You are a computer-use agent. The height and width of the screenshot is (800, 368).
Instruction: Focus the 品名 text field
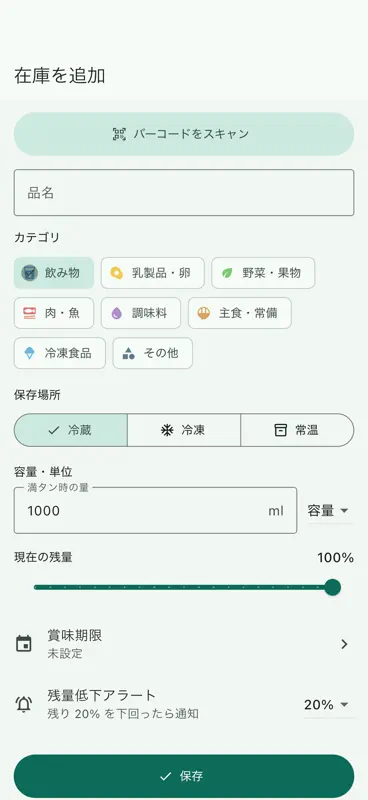pyautogui.click(x=184, y=193)
